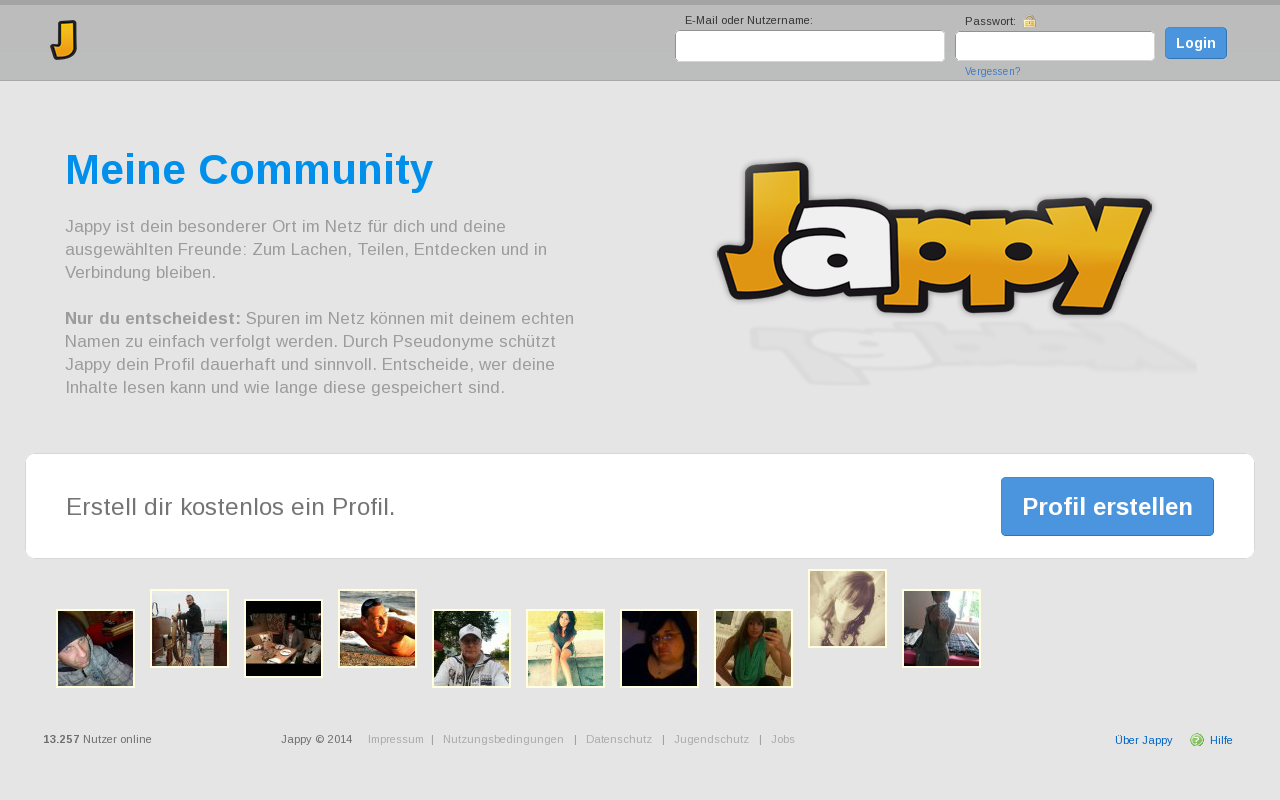Click the 13.257 Nutzer online counter
This screenshot has height=800, width=1280.
(x=97, y=740)
